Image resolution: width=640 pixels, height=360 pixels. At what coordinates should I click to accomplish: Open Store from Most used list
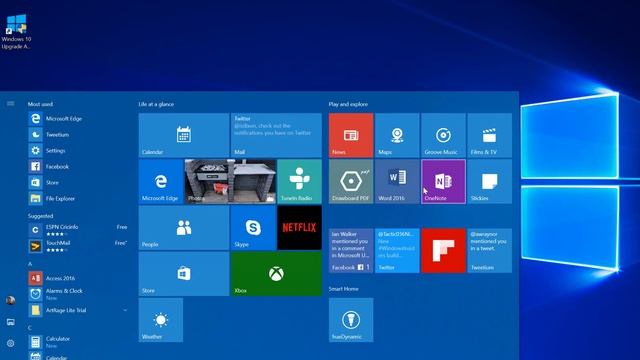78,182
